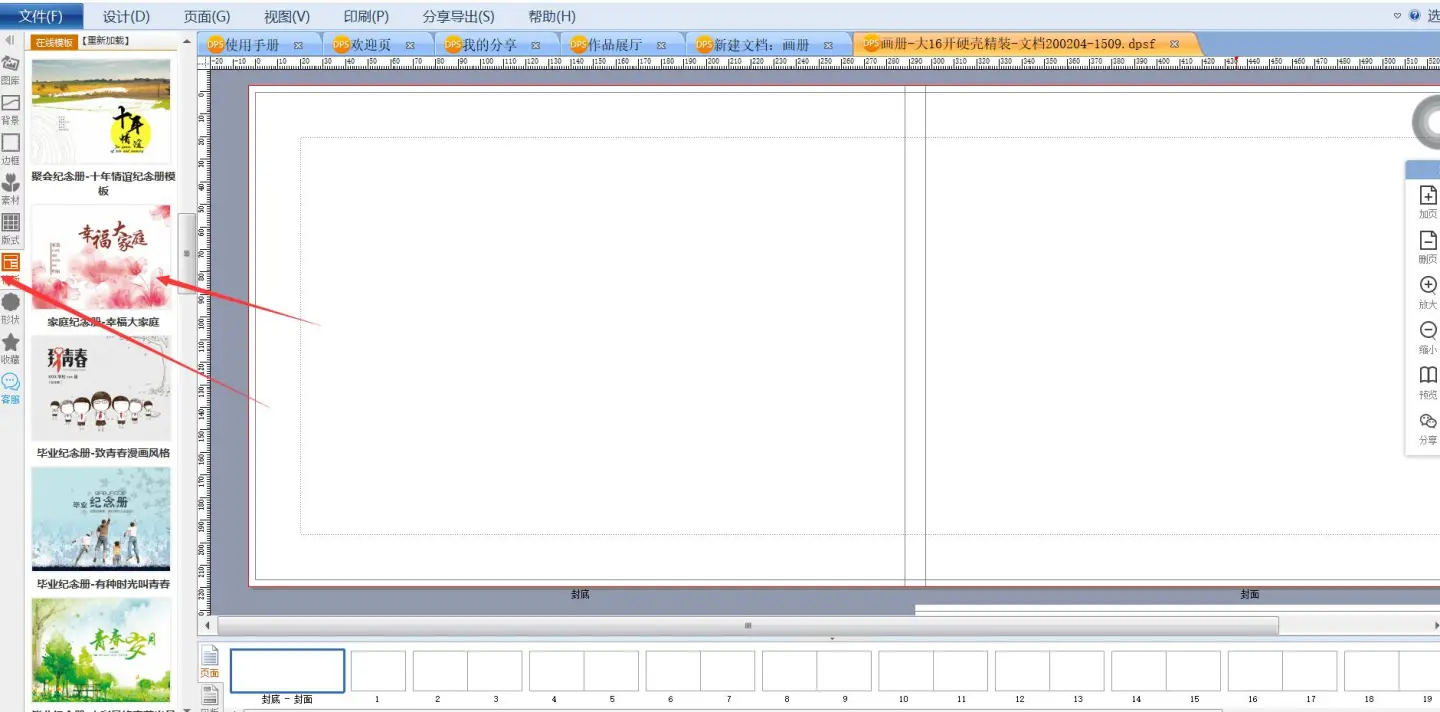Close the 画册-大16开硬壳精装 document tab
The image size is (1440, 712).
click(1174, 45)
